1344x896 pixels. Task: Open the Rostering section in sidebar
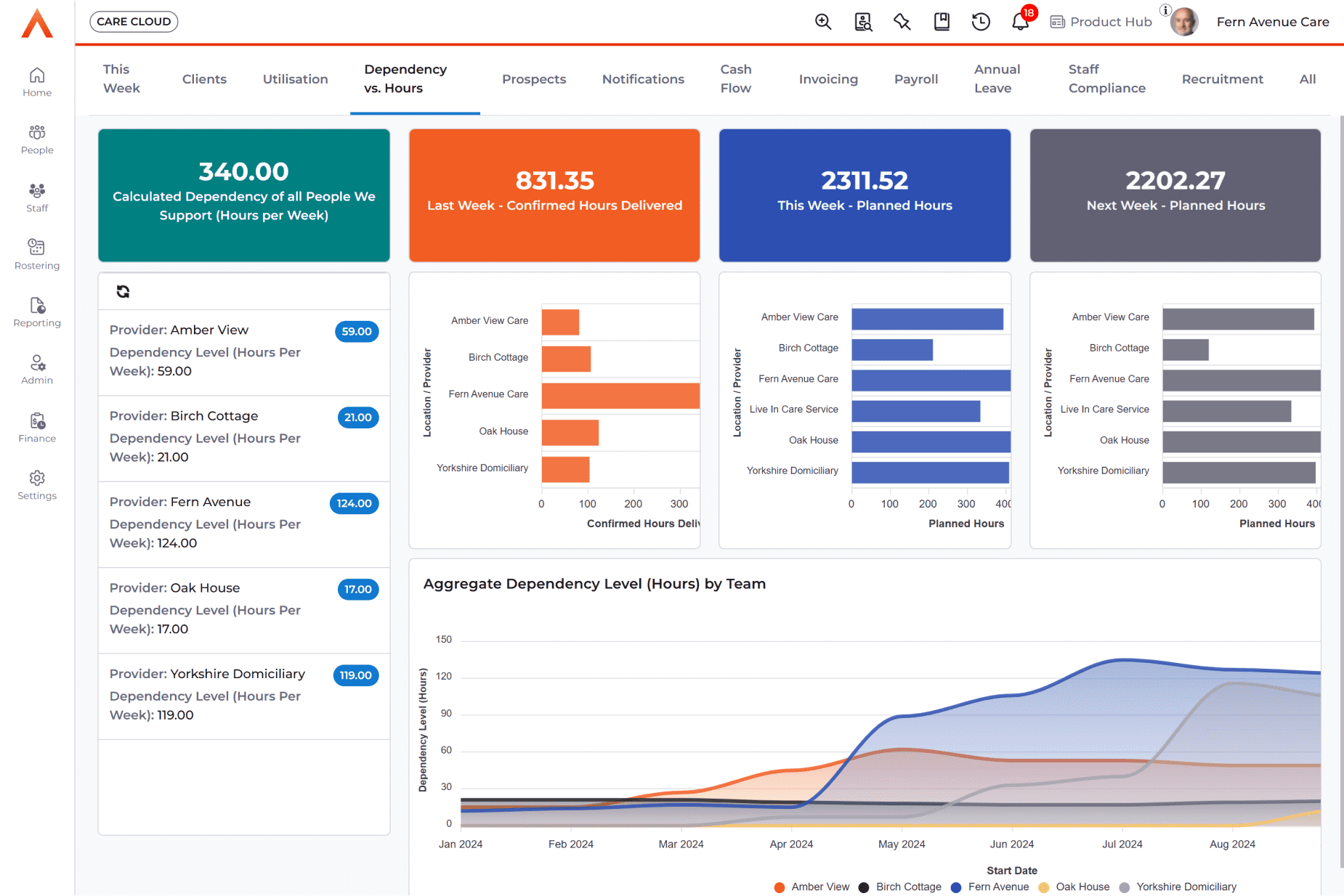point(37,254)
